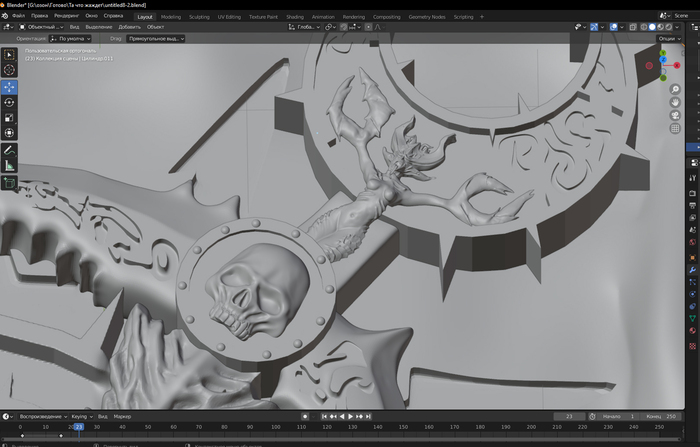700x447 pixels.
Task: Click the Опции button
Action: [667, 39]
